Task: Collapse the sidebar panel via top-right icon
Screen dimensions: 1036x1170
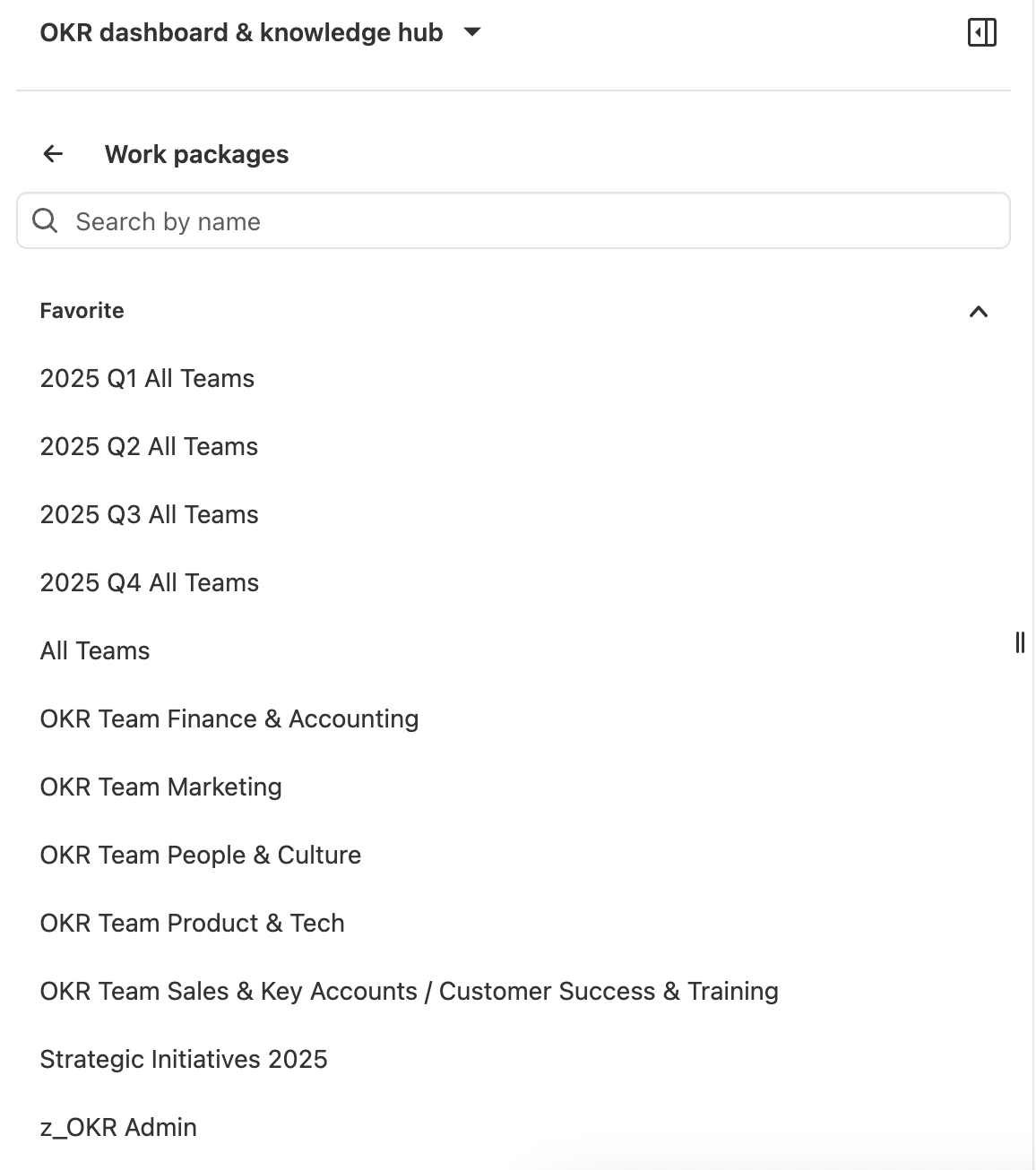Action: click(x=982, y=32)
